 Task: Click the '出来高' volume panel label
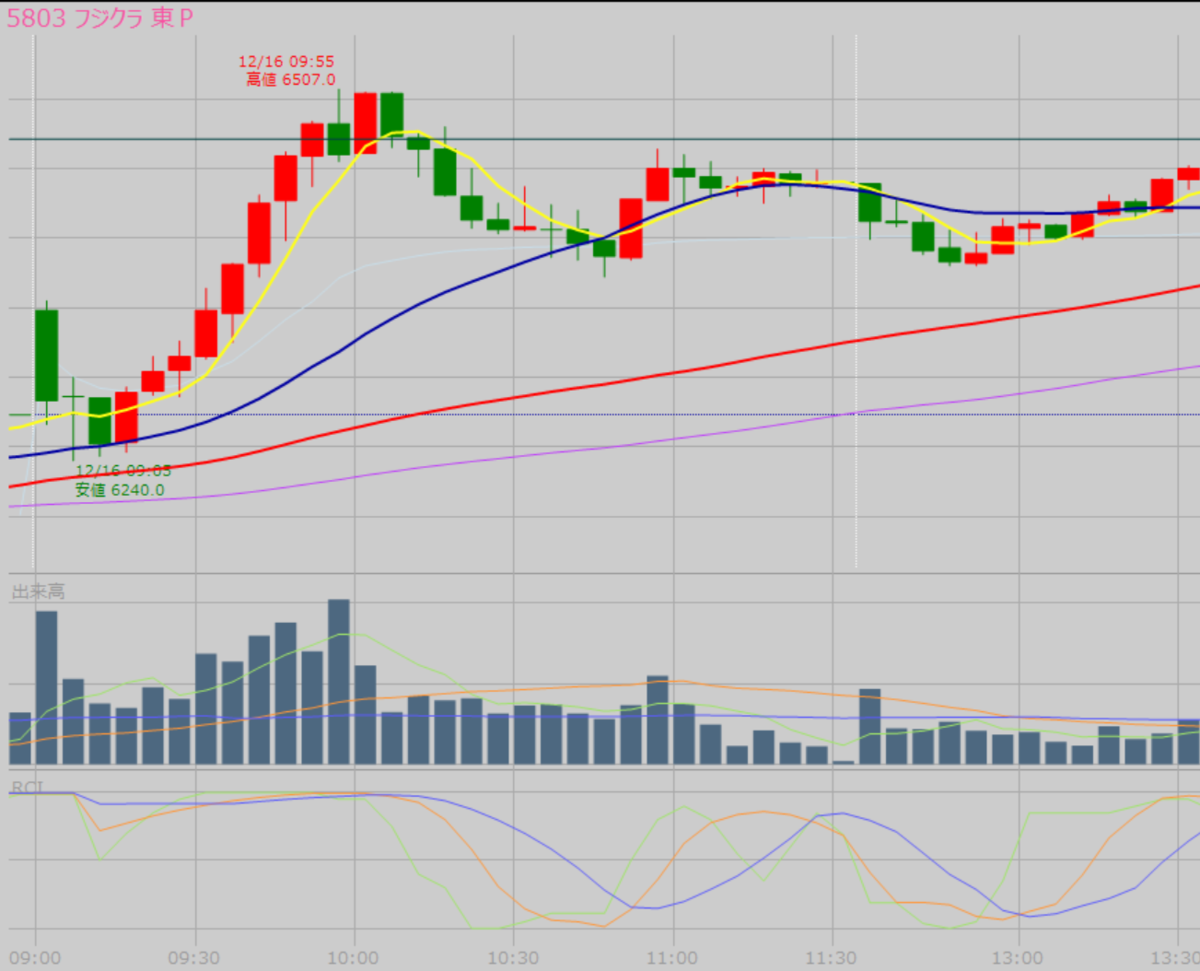point(38,592)
